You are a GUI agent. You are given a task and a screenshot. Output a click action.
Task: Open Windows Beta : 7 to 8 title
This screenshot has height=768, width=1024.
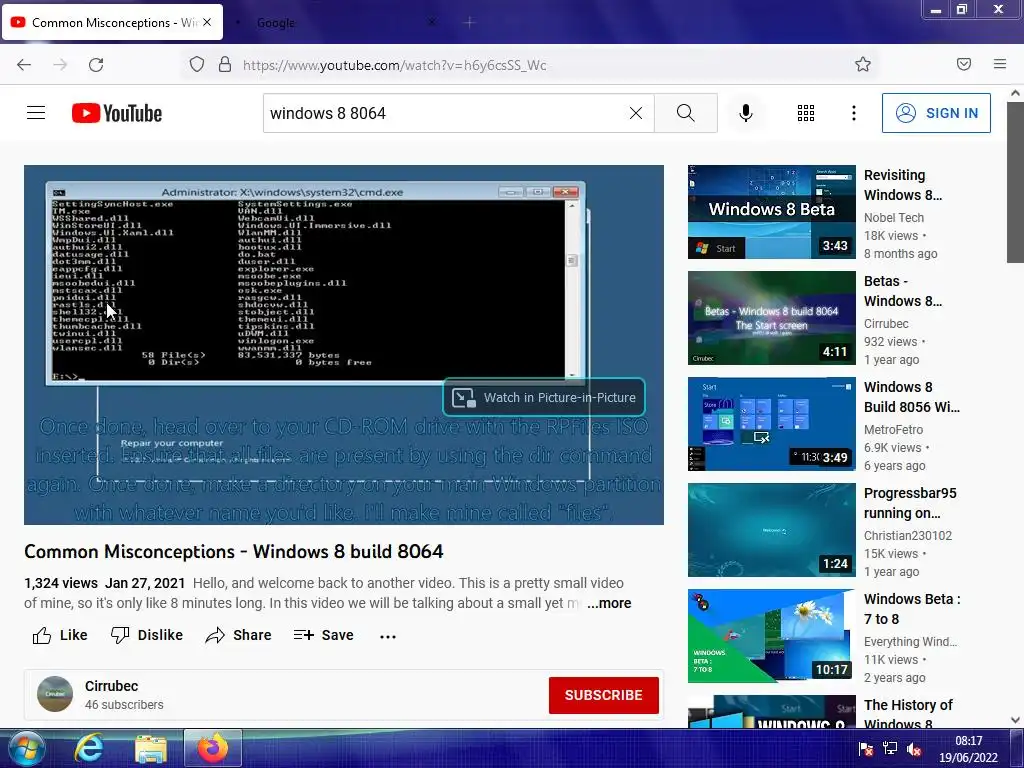coord(912,609)
